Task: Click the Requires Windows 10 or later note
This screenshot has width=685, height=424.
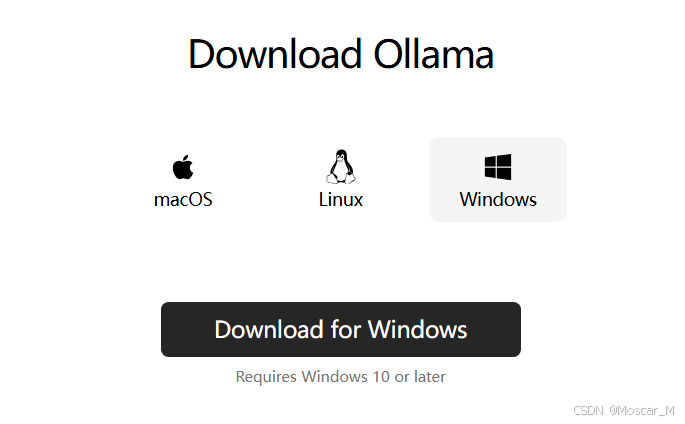Action: pyautogui.click(x=341, y=377)
